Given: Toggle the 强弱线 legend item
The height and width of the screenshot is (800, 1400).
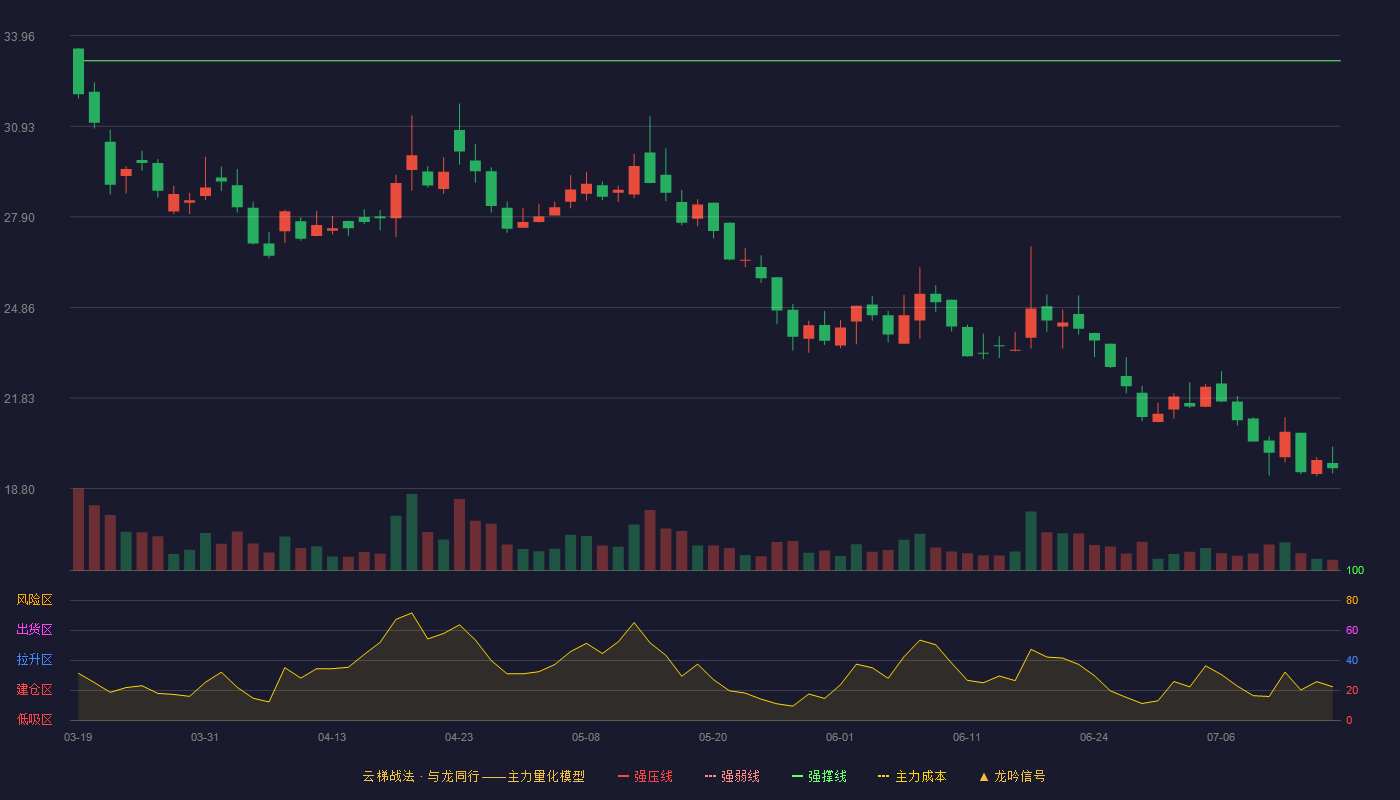Looking at the screenshot, I should pos(732,776).
